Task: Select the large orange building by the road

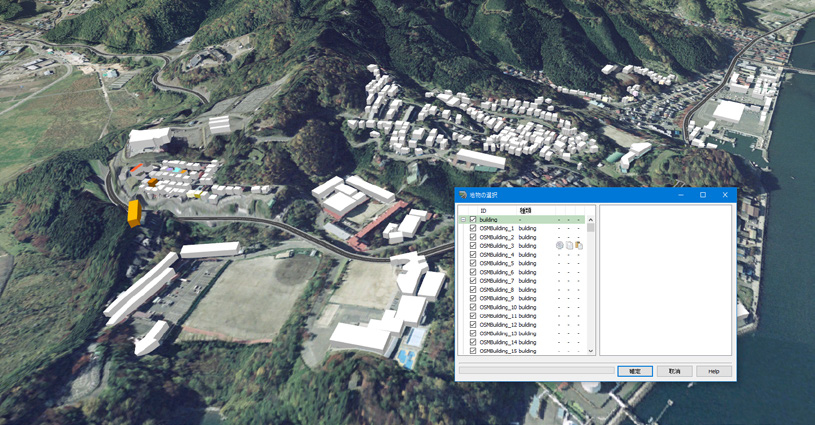Action: coord(135,213)
